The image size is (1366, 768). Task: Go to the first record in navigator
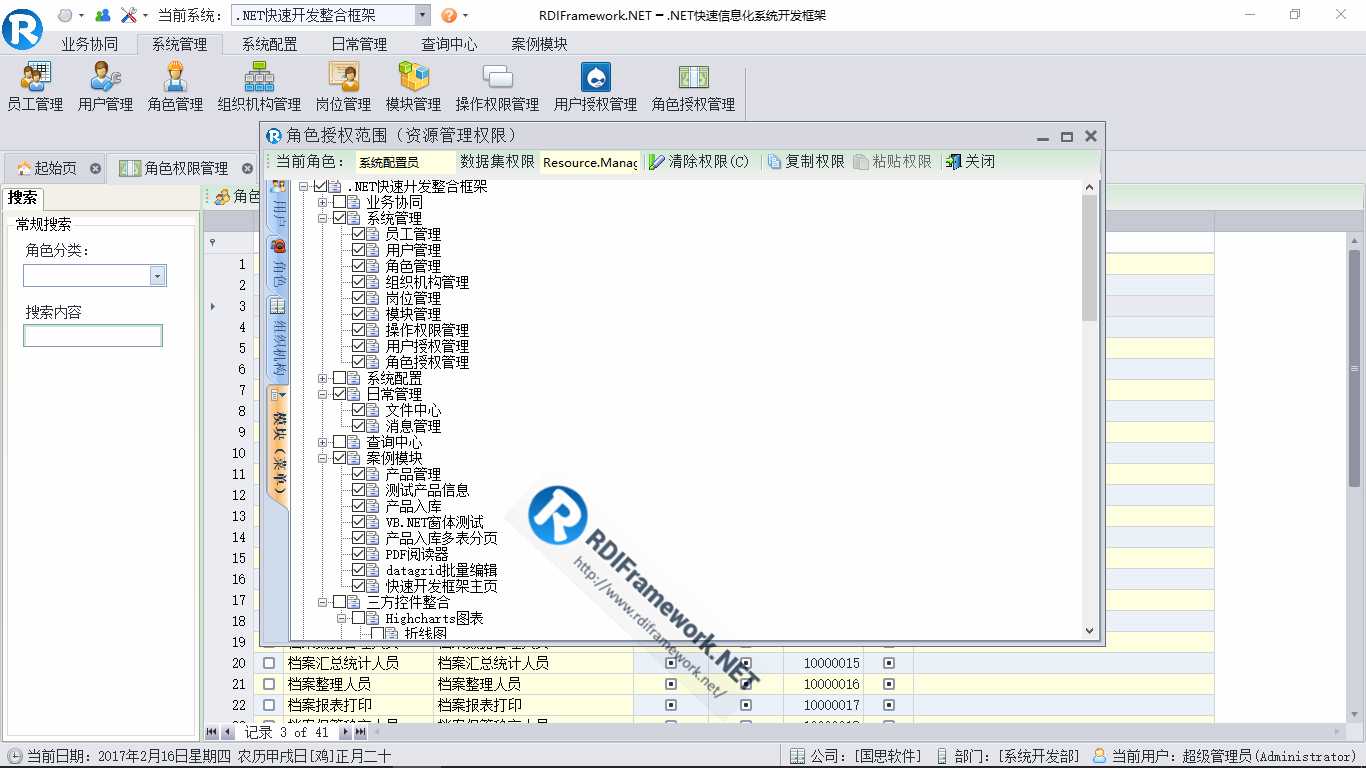coord(211,733)
